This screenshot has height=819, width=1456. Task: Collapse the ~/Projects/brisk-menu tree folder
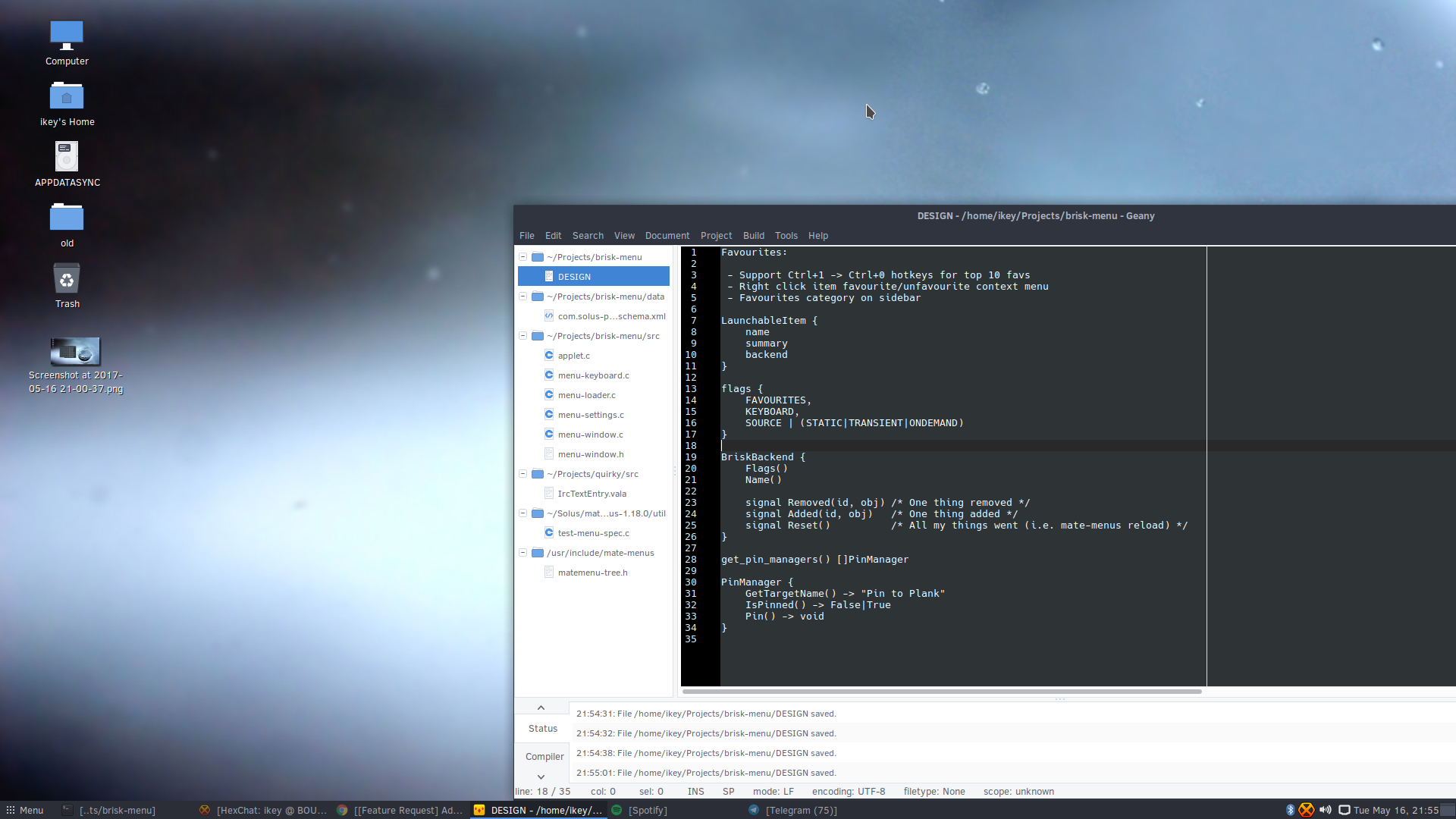522,257
